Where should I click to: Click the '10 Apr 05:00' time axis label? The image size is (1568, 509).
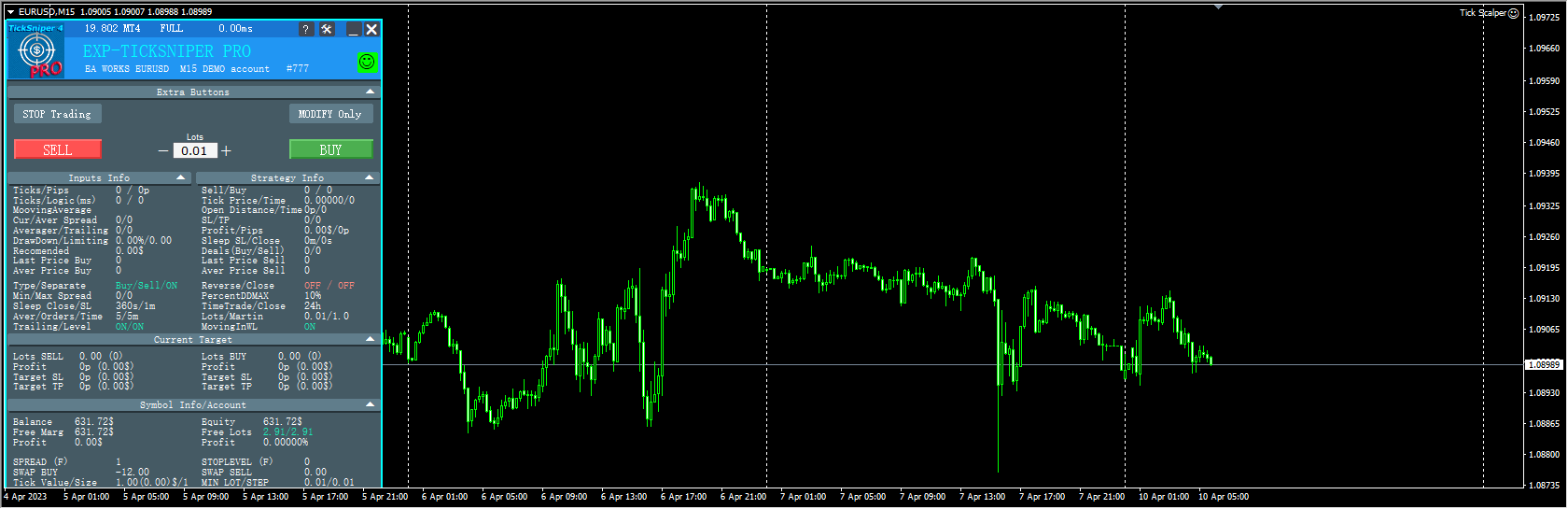[1223, 497]
